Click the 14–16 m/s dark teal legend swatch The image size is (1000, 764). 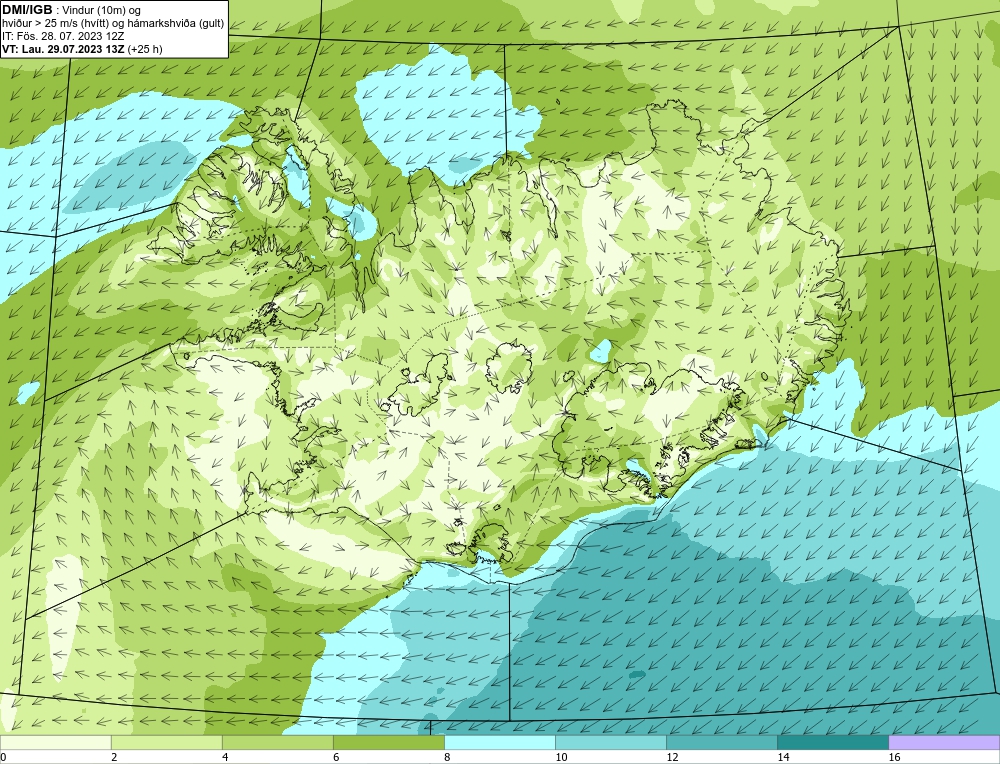point(833,742)
